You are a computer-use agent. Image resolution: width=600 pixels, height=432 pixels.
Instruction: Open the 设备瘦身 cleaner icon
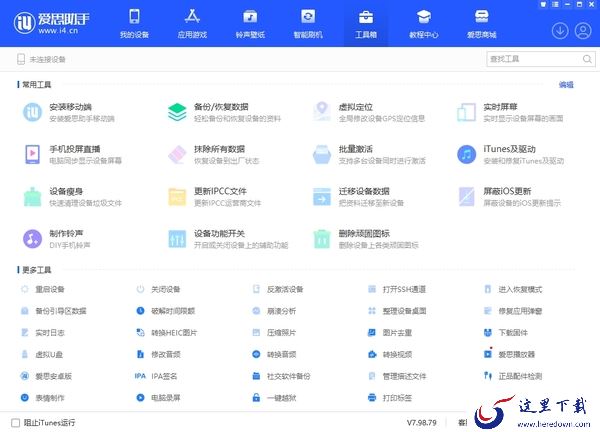point(32,197)
